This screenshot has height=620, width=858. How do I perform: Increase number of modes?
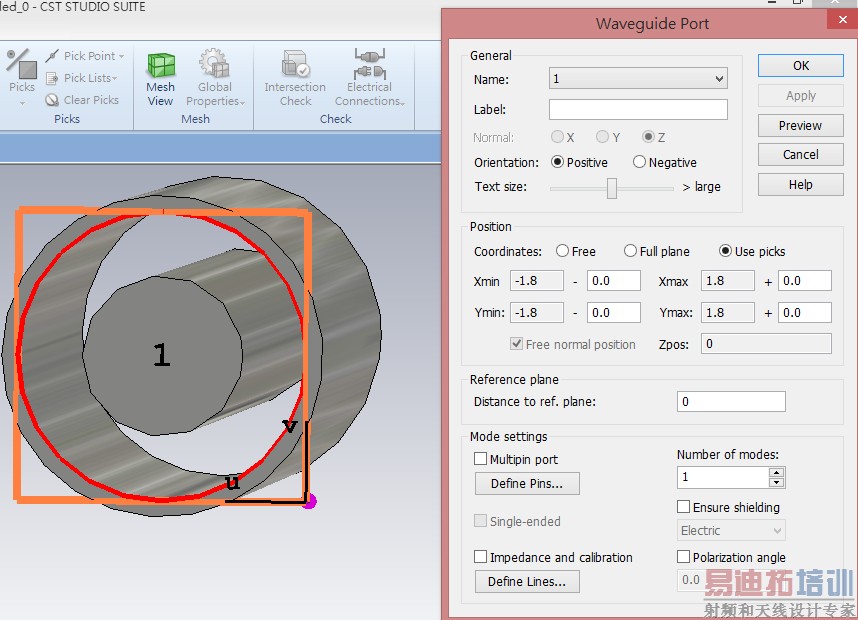(776, 472)
